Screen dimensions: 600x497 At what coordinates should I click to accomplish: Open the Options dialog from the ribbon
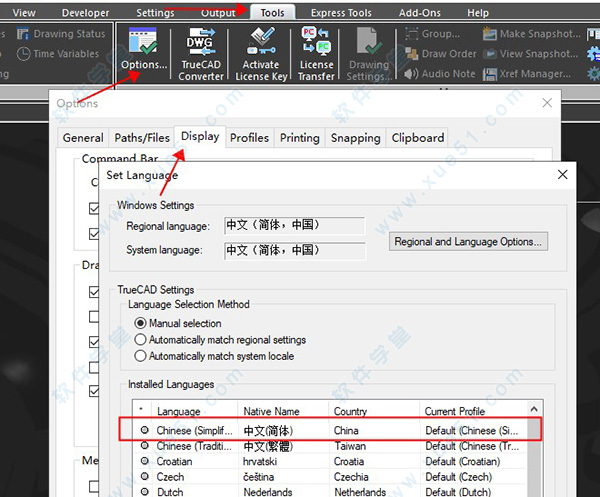pos(144,54)
